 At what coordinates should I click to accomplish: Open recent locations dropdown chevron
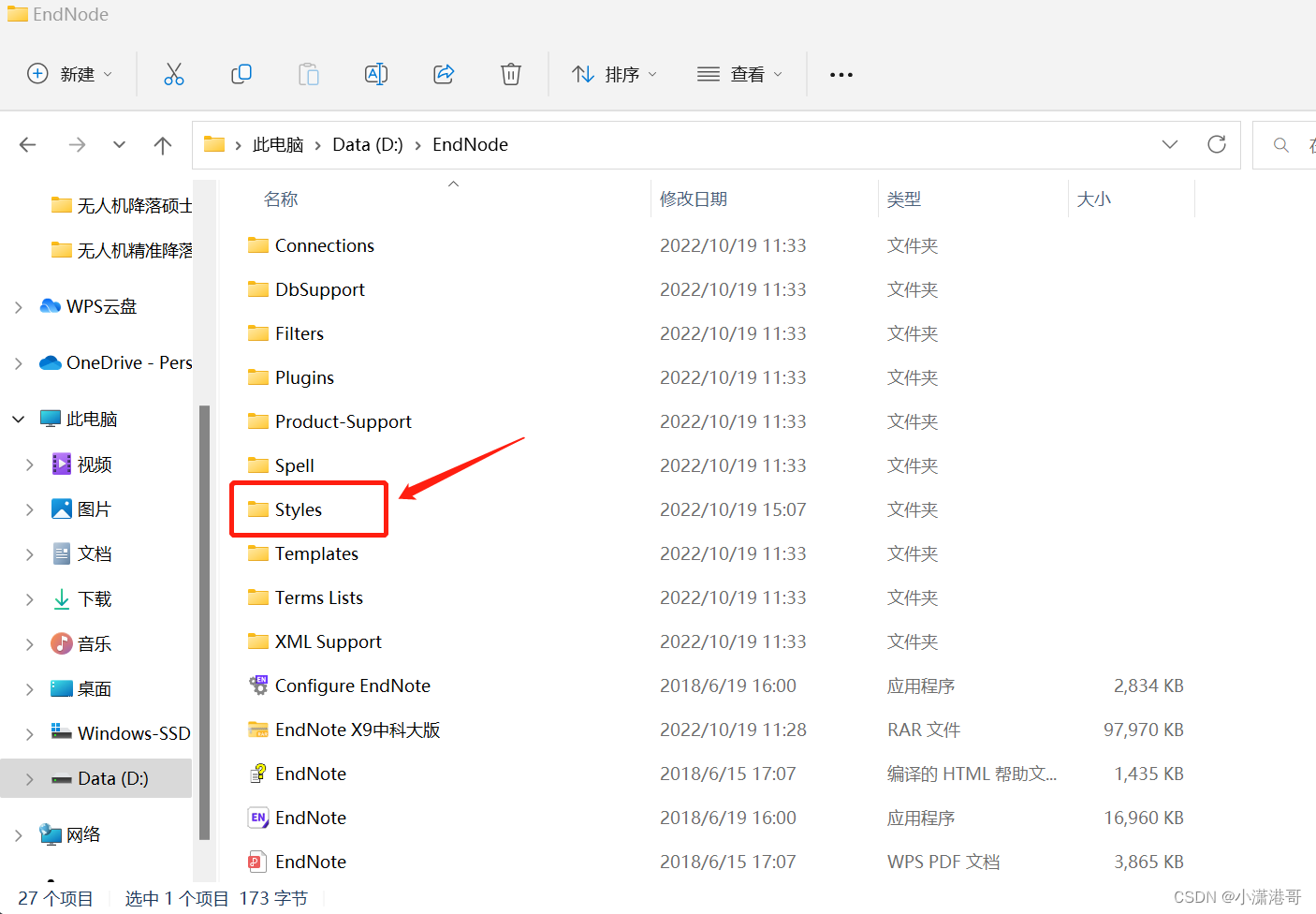click(x=119, y=145)
